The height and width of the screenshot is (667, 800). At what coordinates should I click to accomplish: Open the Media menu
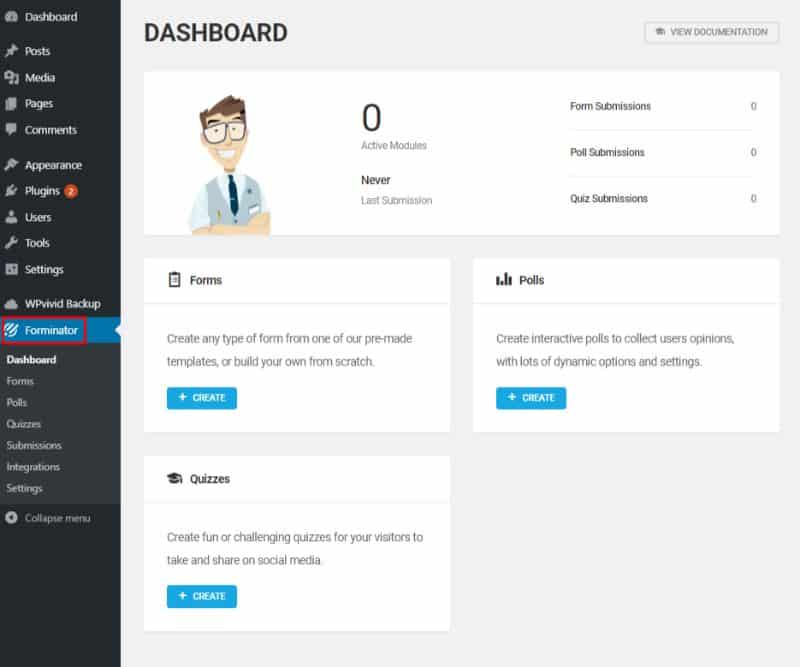pos(60,78)
